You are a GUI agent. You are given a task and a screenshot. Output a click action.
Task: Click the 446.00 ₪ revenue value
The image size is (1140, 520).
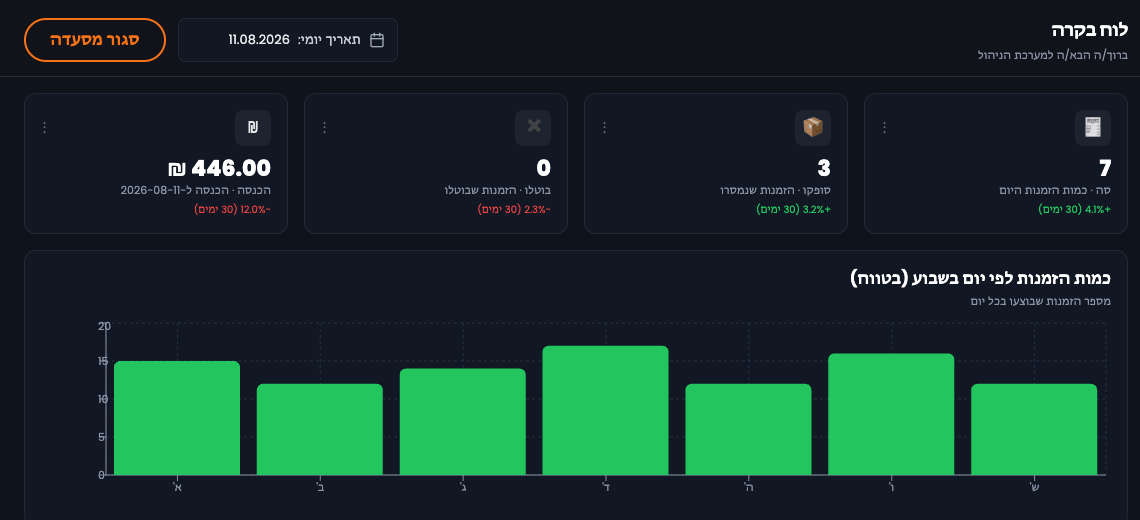pos(219,169)
